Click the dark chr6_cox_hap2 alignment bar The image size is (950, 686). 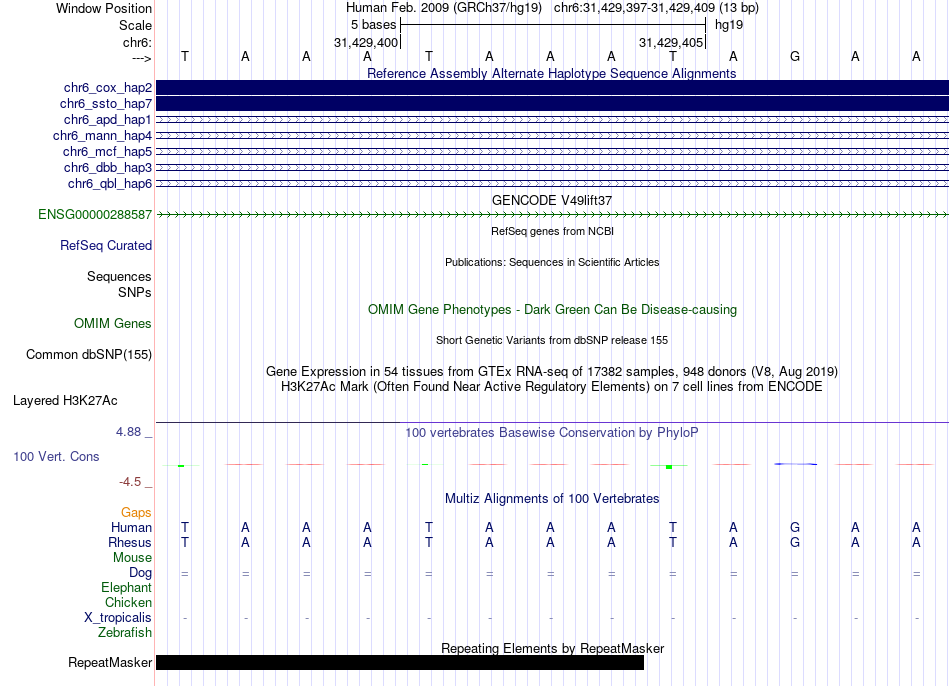coord(552,88)
